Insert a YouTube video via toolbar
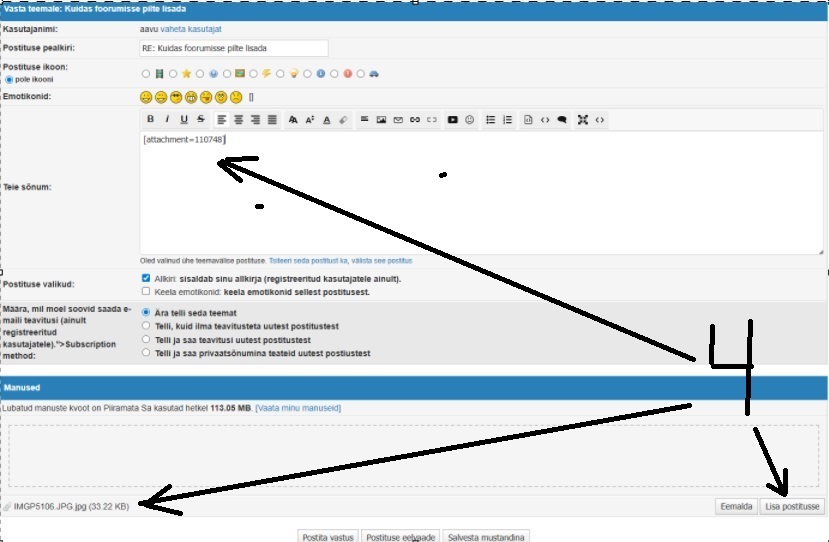This screenshot has height=542, width=829. coord(453,119)
